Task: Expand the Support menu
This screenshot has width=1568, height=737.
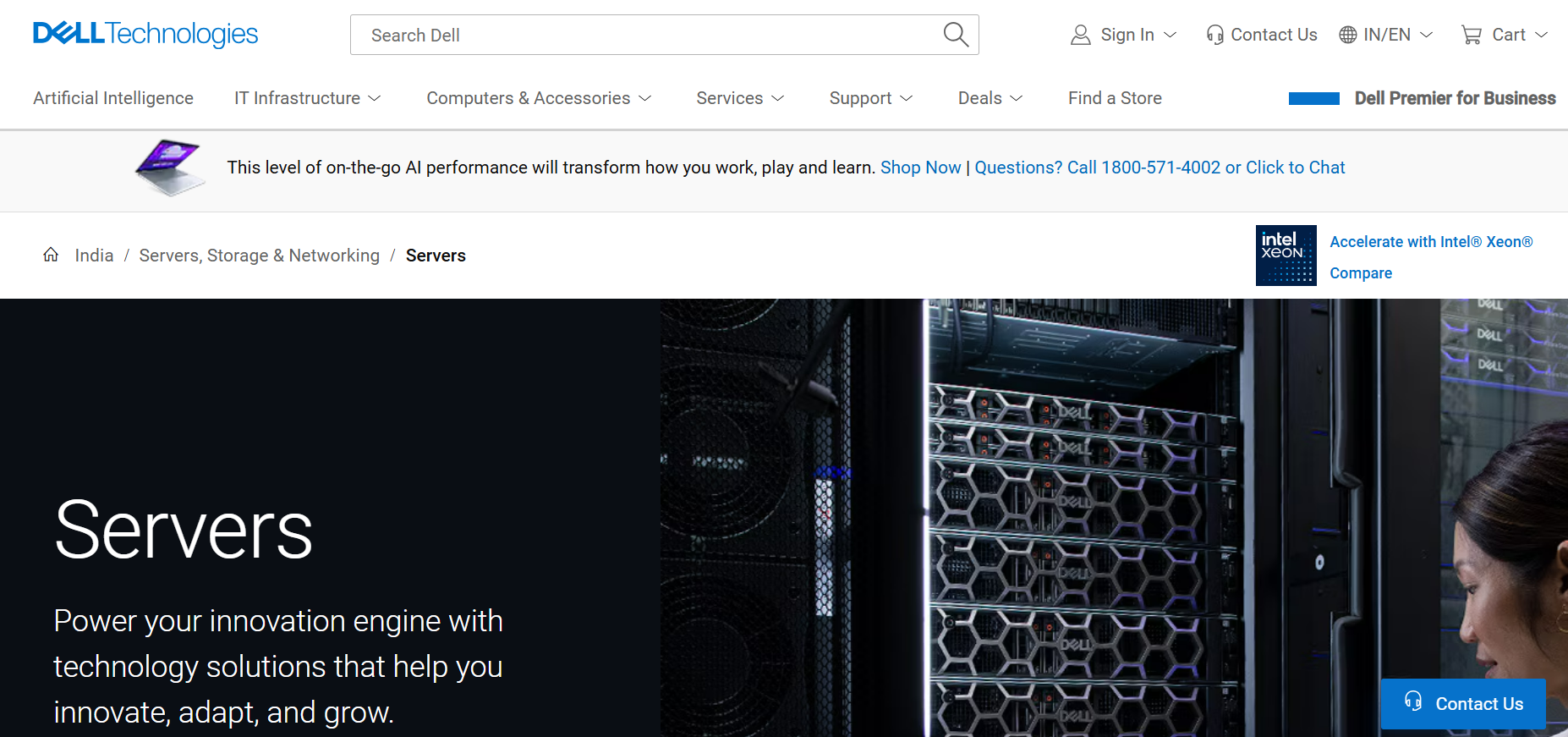Action: [870, 98]
